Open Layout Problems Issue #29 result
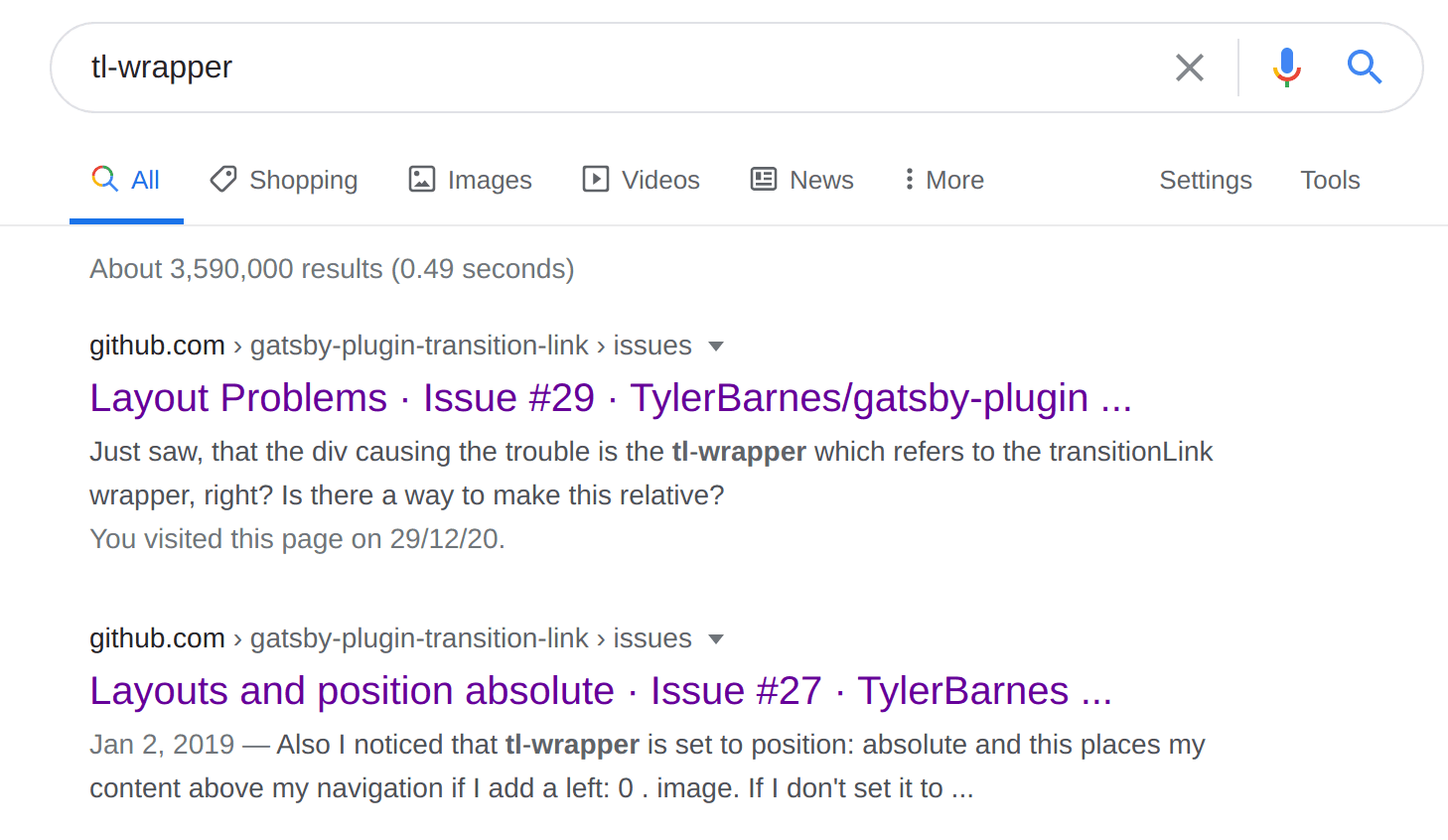1448x840 pixels. [611, 398]
